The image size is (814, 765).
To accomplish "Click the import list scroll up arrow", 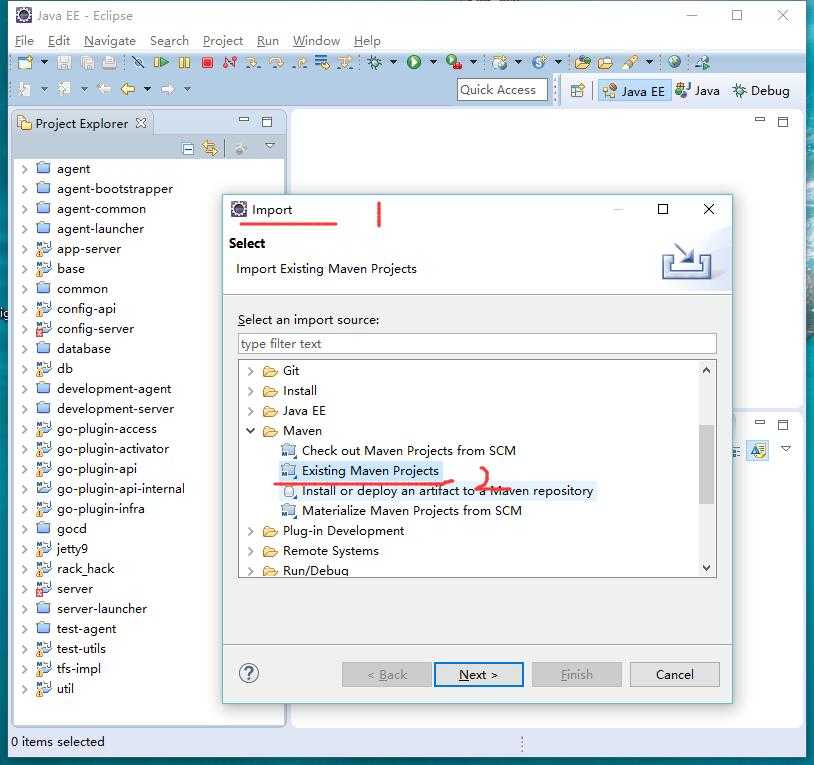I will coord(706,370).
